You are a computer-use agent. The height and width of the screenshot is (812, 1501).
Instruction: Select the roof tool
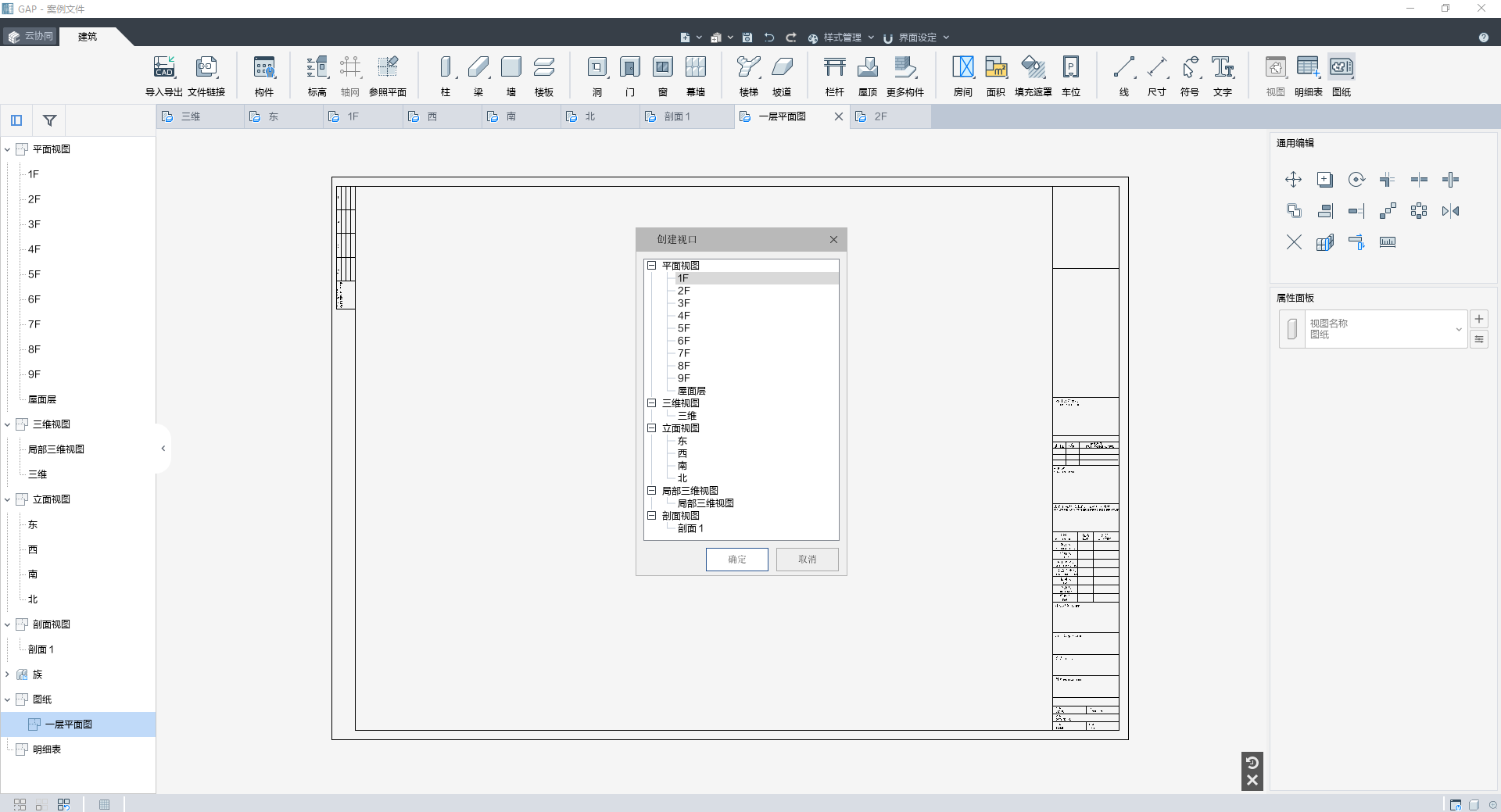pos(868,76)
